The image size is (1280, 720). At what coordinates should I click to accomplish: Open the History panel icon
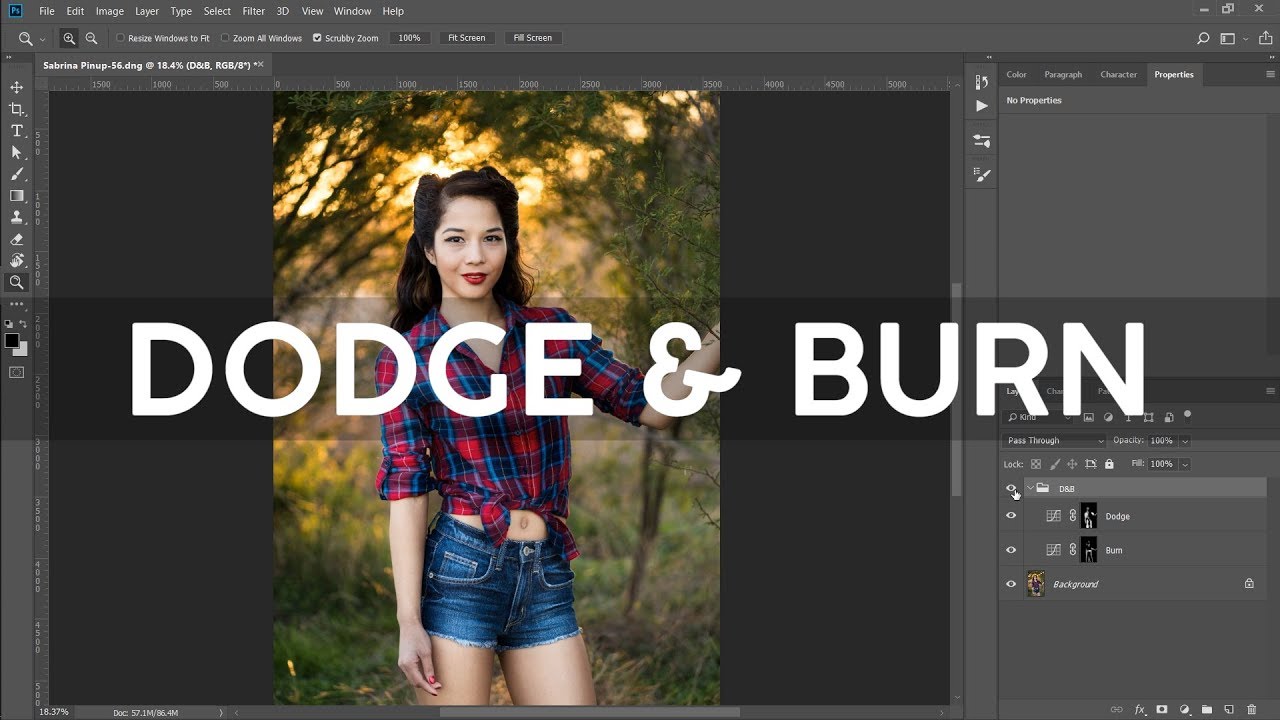click(x=982, y=82)
